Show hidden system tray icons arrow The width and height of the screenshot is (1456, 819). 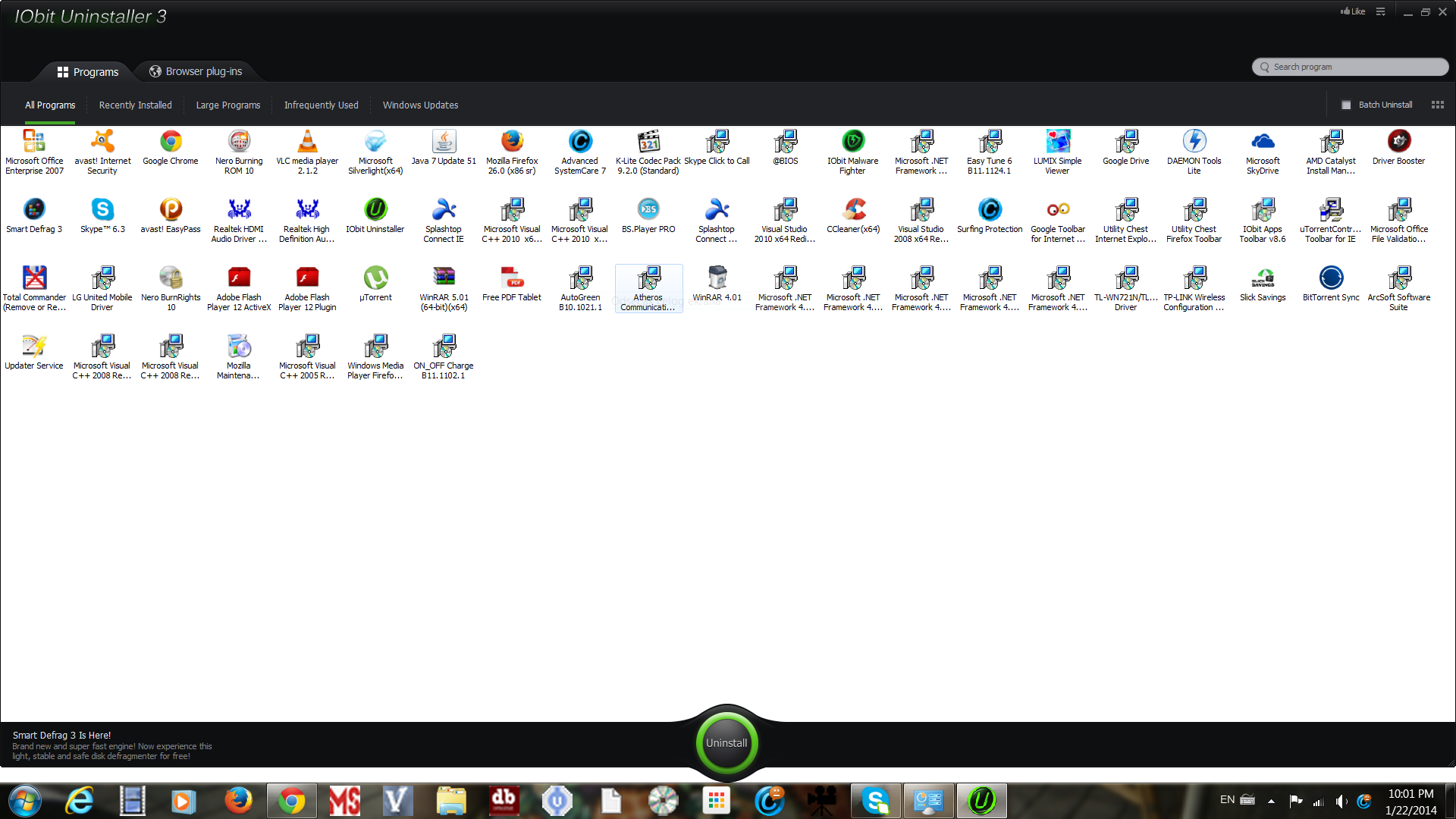[1271, 801]
